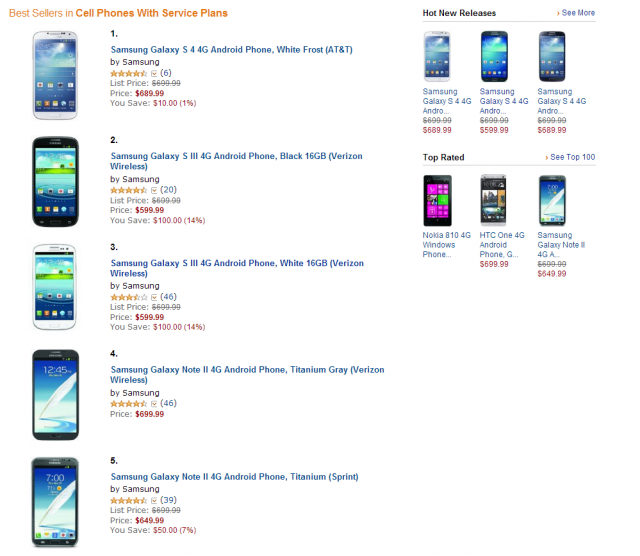This screenshot has height=556, width=640.
Task: Open Galaxy S III Black 16GB Verizon link
Action: click(x=236, y=161)
